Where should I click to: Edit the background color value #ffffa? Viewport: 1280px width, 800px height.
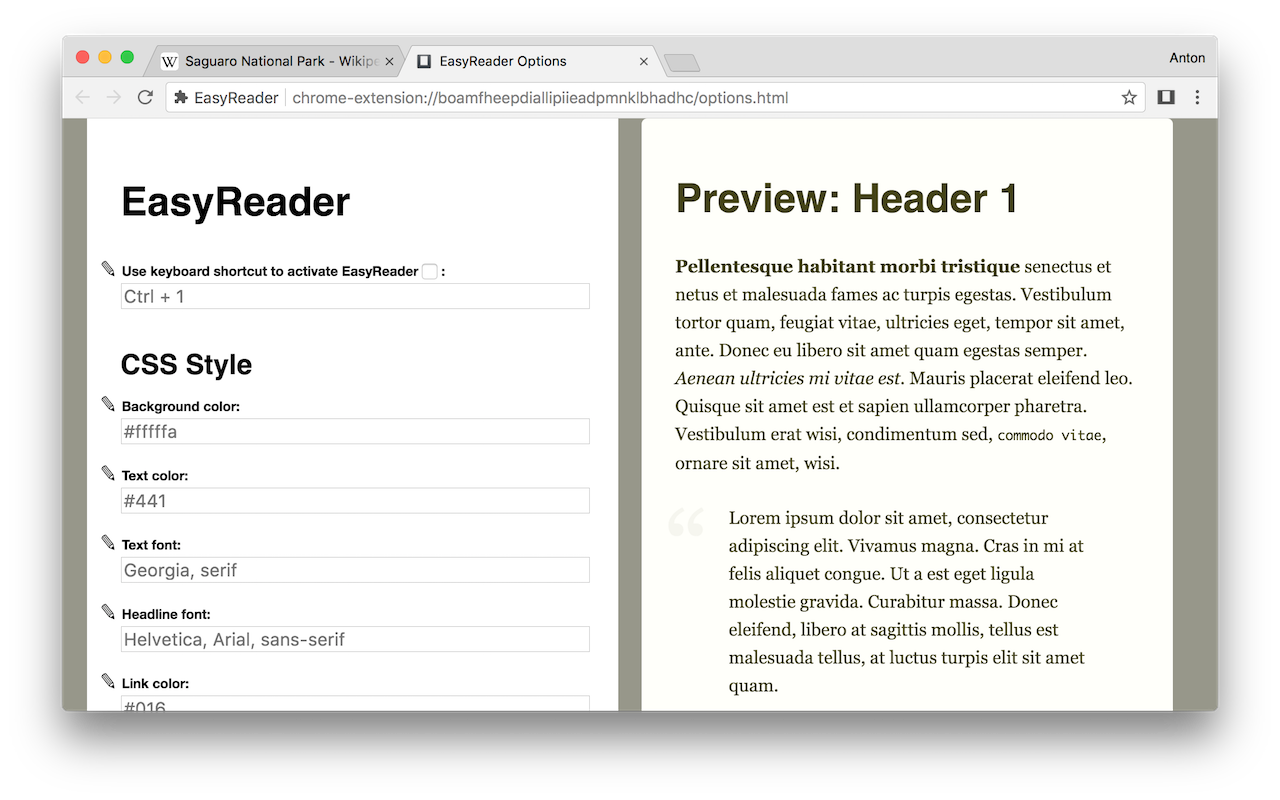click(355, 431)
